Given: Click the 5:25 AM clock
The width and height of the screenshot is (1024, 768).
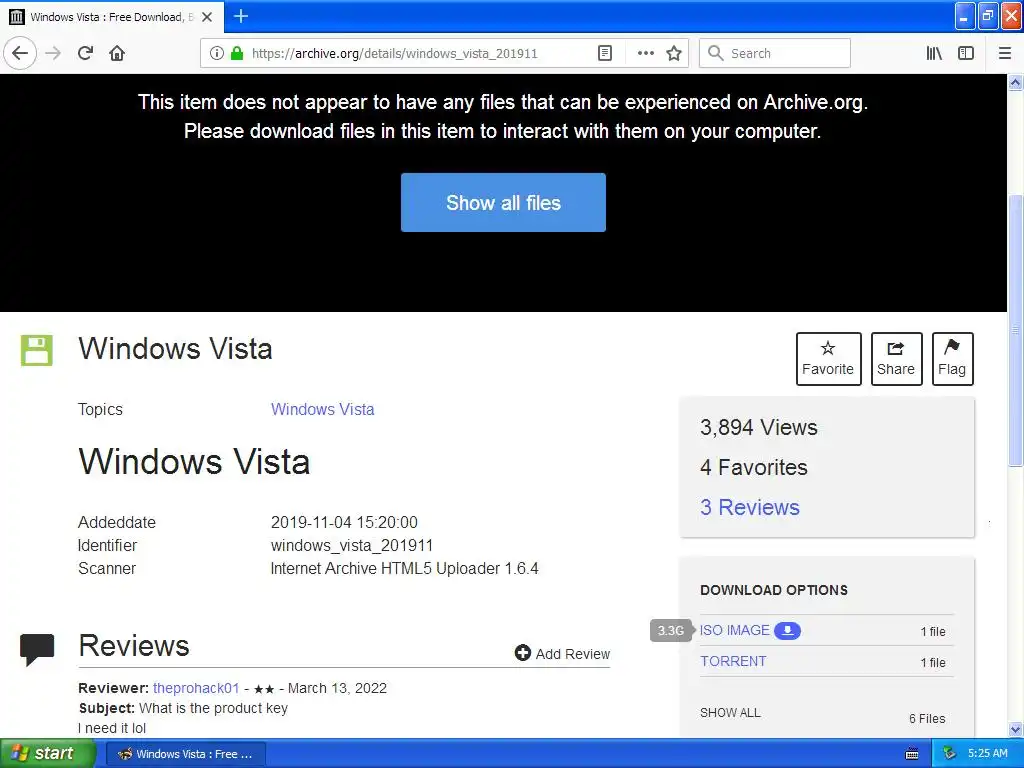Looking at the screenshot, I should [987, 754].
